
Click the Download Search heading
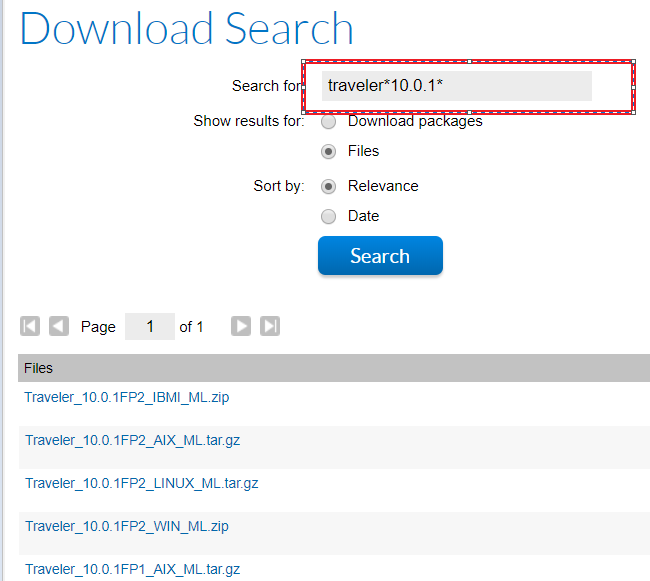(187, 29)
